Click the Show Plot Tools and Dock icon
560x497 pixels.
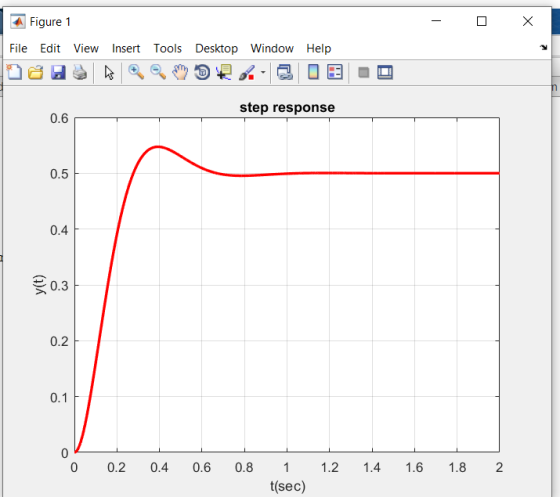[385, 72]
